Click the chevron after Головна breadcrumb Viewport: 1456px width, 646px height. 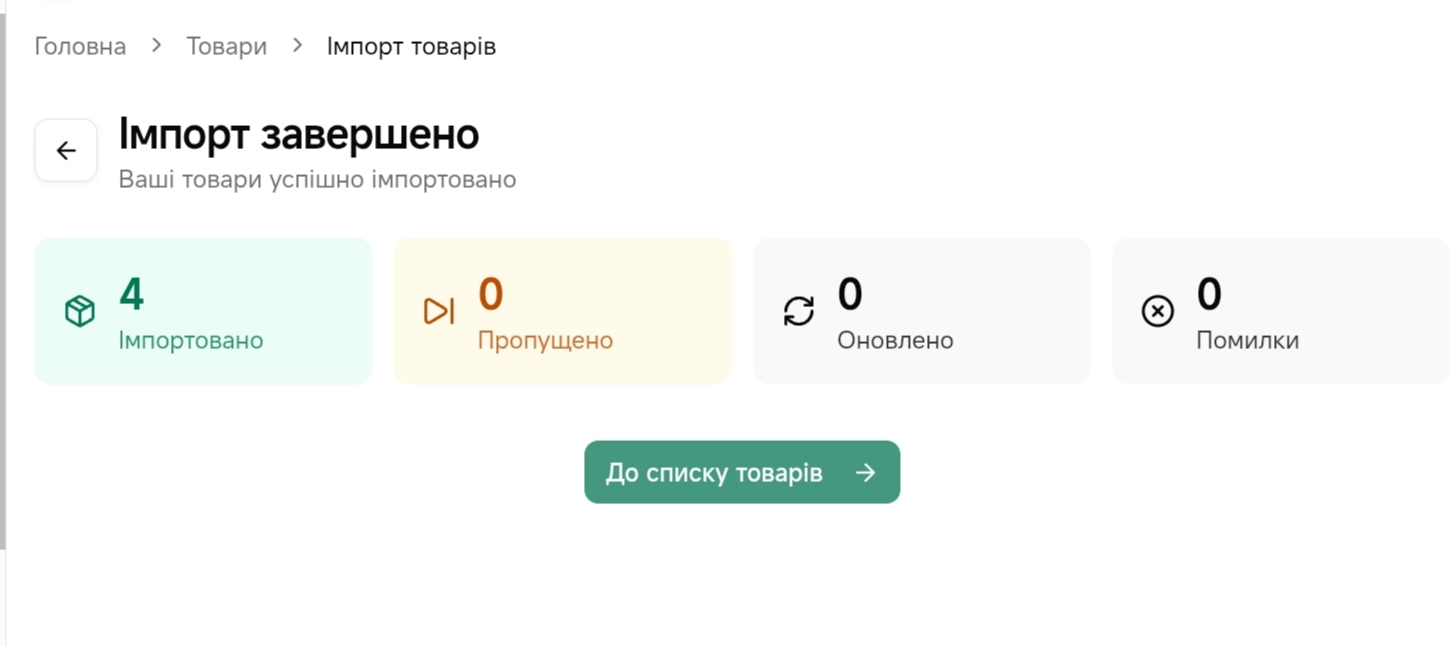(x=156, y=46)
